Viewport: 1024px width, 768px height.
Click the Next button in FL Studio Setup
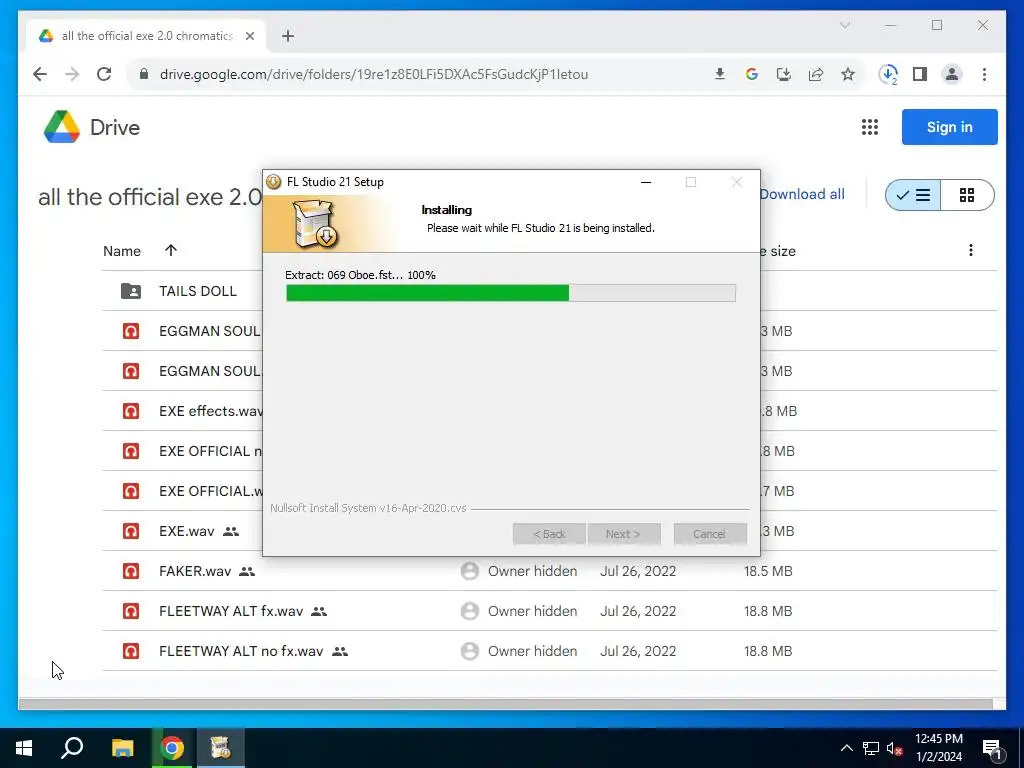click(624, 534)
